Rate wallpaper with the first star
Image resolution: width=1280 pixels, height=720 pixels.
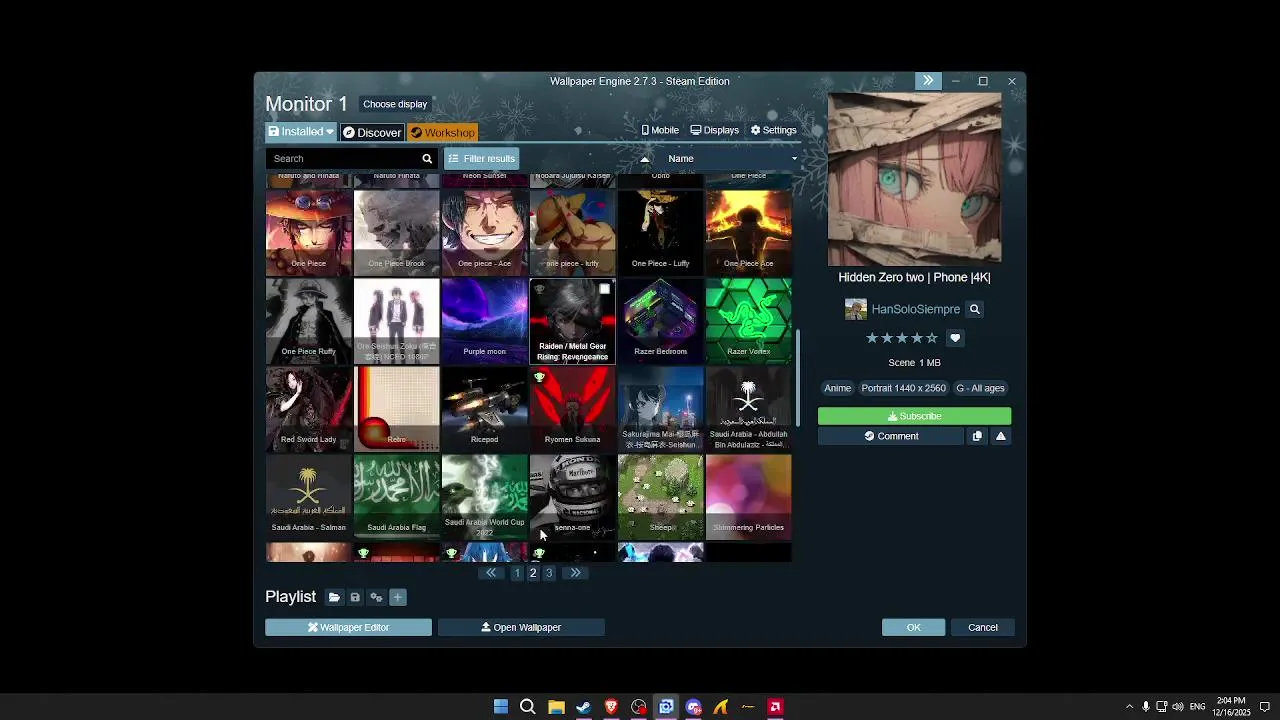pos(872,338)
